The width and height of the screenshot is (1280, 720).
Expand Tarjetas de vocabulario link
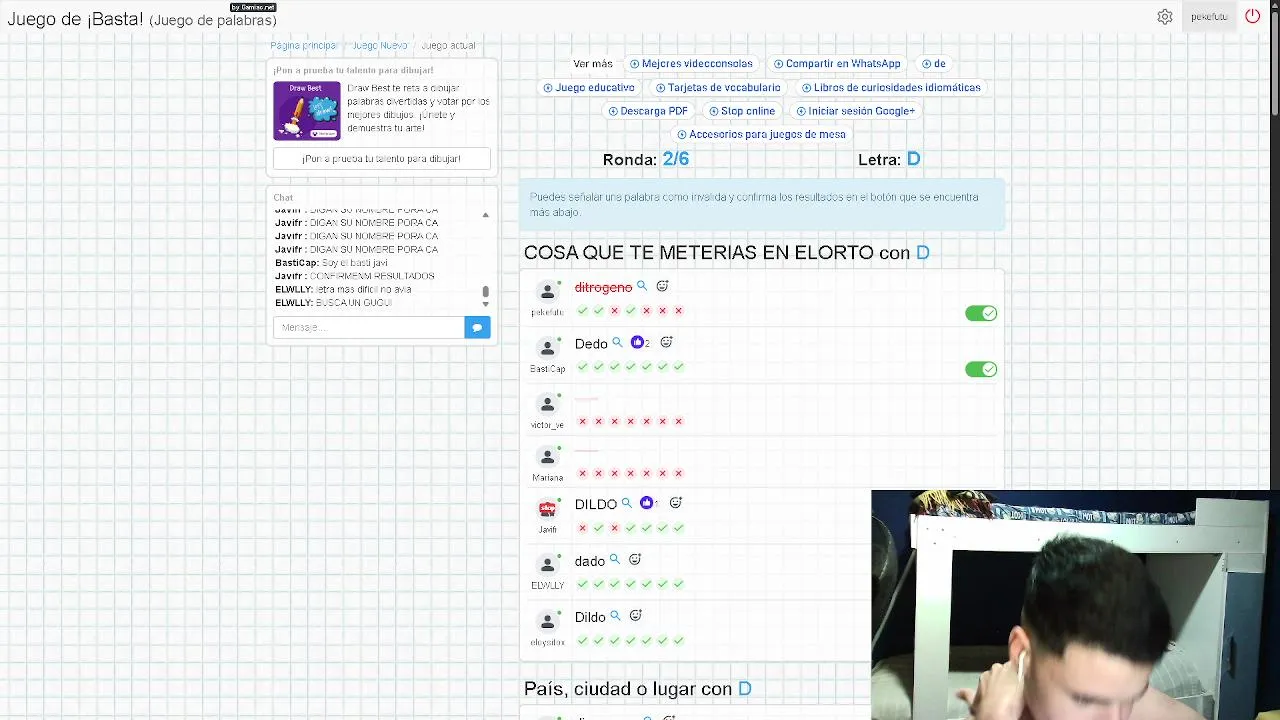point(718,87)
